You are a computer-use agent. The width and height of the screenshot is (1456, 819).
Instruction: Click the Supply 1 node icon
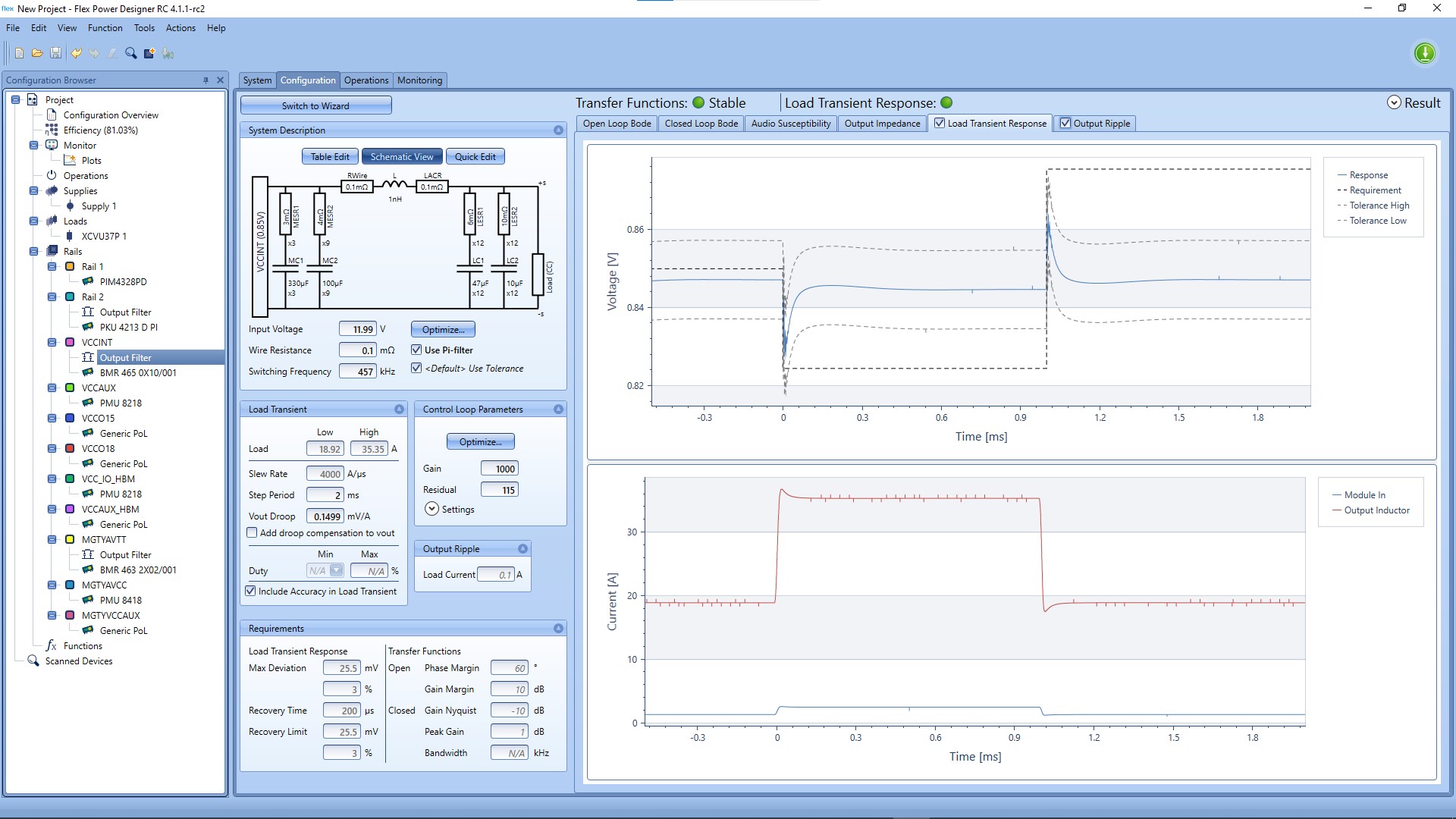click(70, 206)
